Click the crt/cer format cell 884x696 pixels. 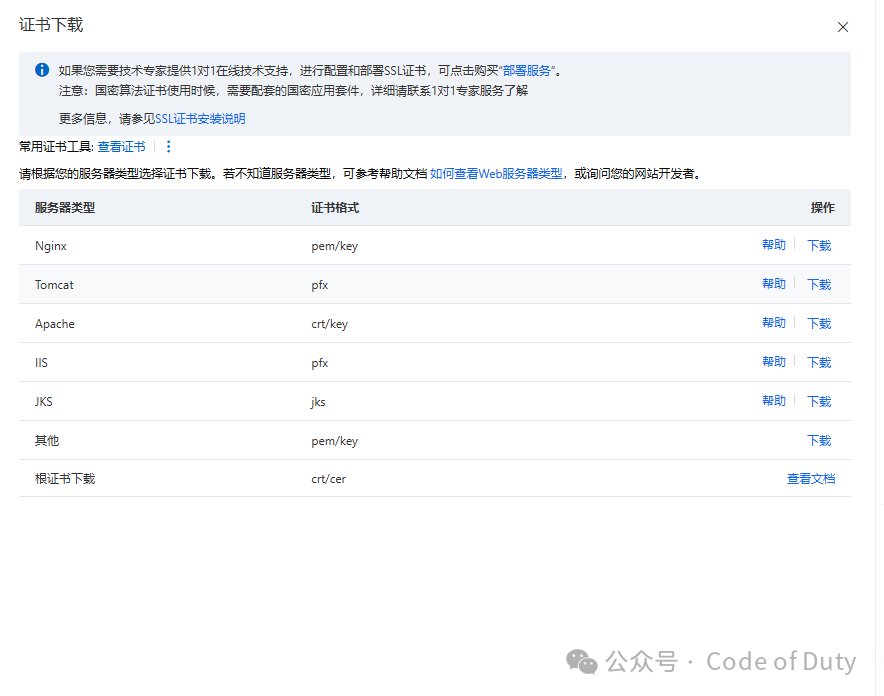(329, 479)
